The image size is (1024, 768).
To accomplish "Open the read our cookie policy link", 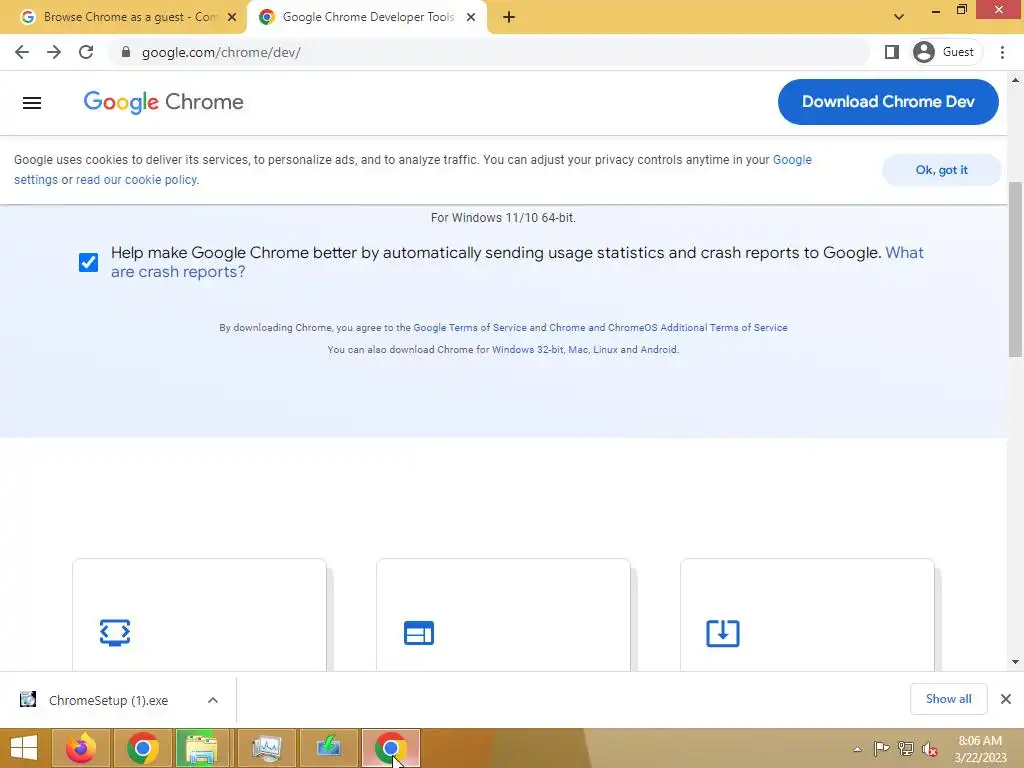I will (136, 180).
